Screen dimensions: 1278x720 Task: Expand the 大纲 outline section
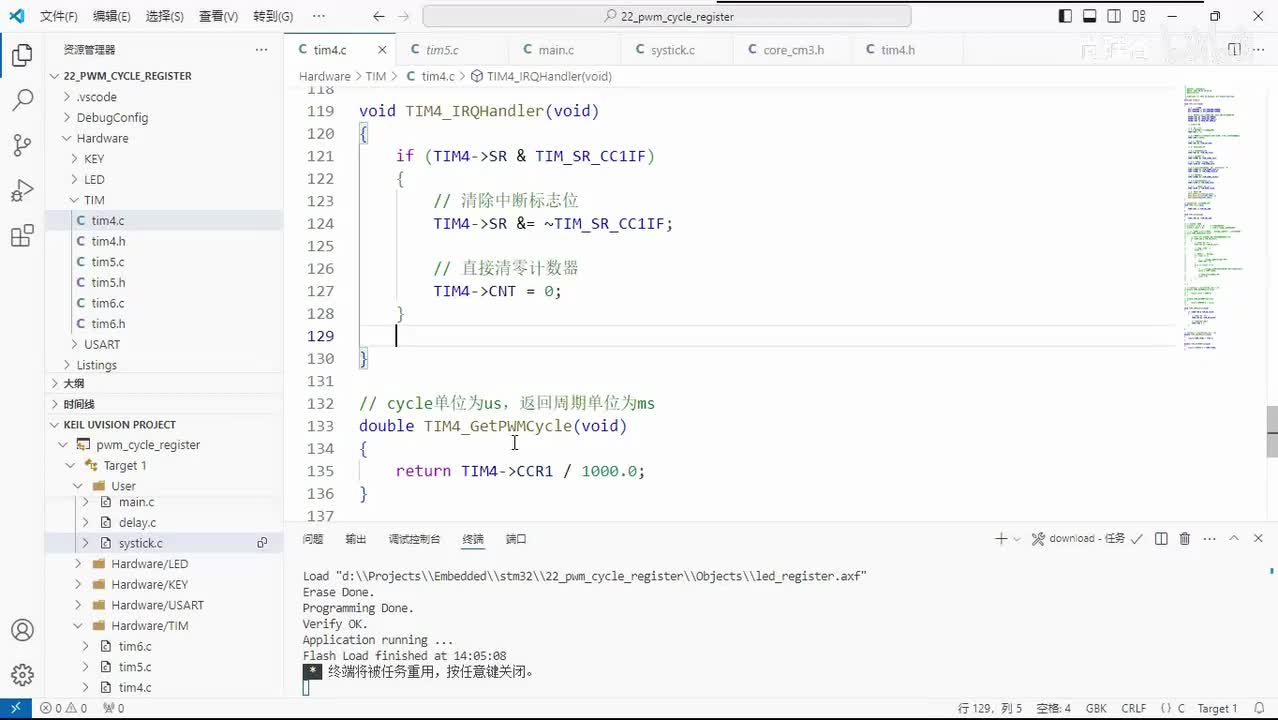pyautogui.click(x=164, y=383)
